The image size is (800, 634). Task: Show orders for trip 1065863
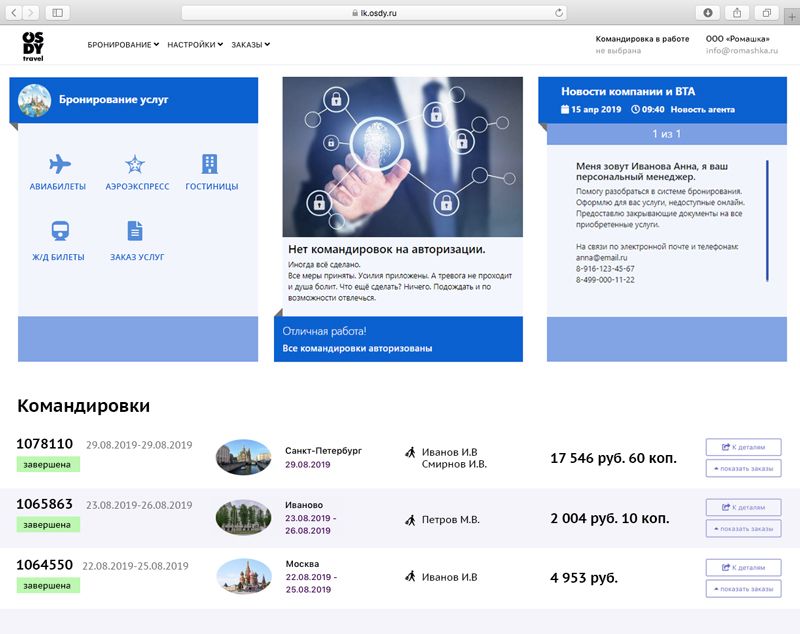click(x=743, y=528)
